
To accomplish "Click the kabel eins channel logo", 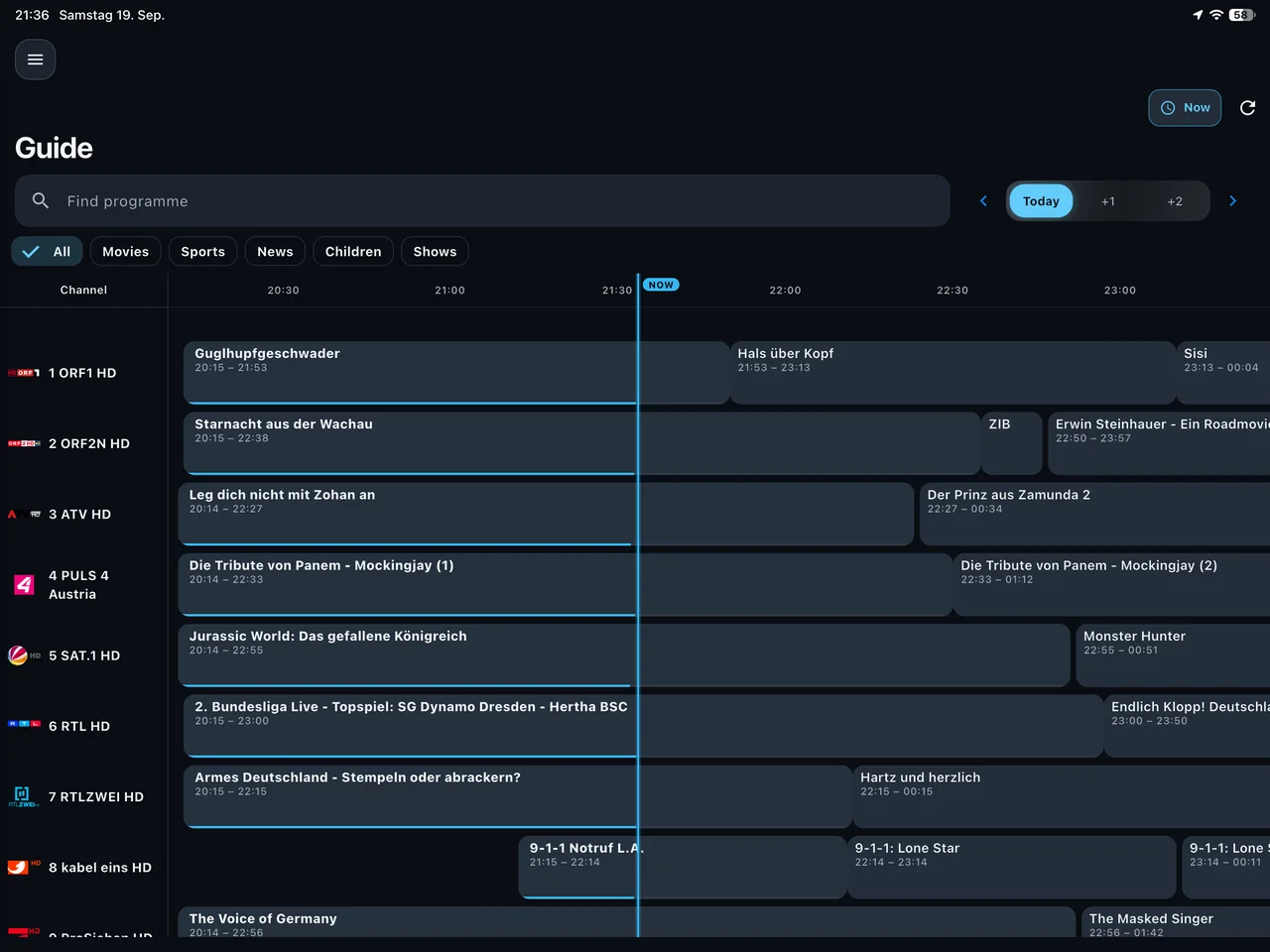I will [24, 866].
